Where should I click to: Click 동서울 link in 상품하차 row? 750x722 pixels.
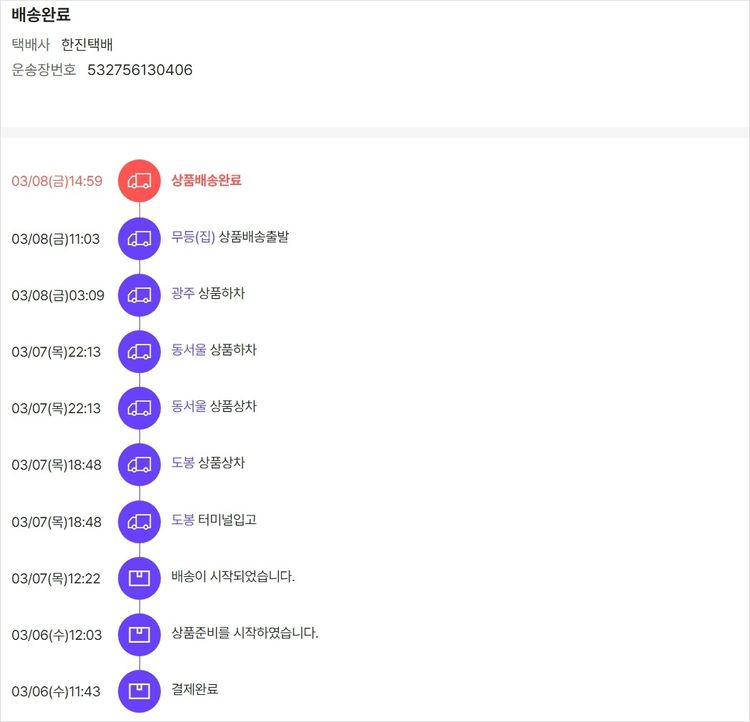pos(189,350)
